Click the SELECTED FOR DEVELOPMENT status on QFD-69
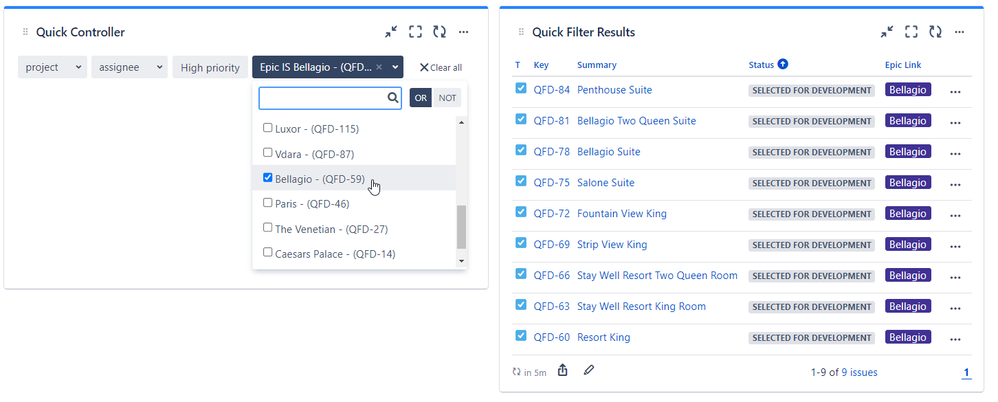Image resolution: width=998 pixels, height=402 pixels. [x=812, y=245]
